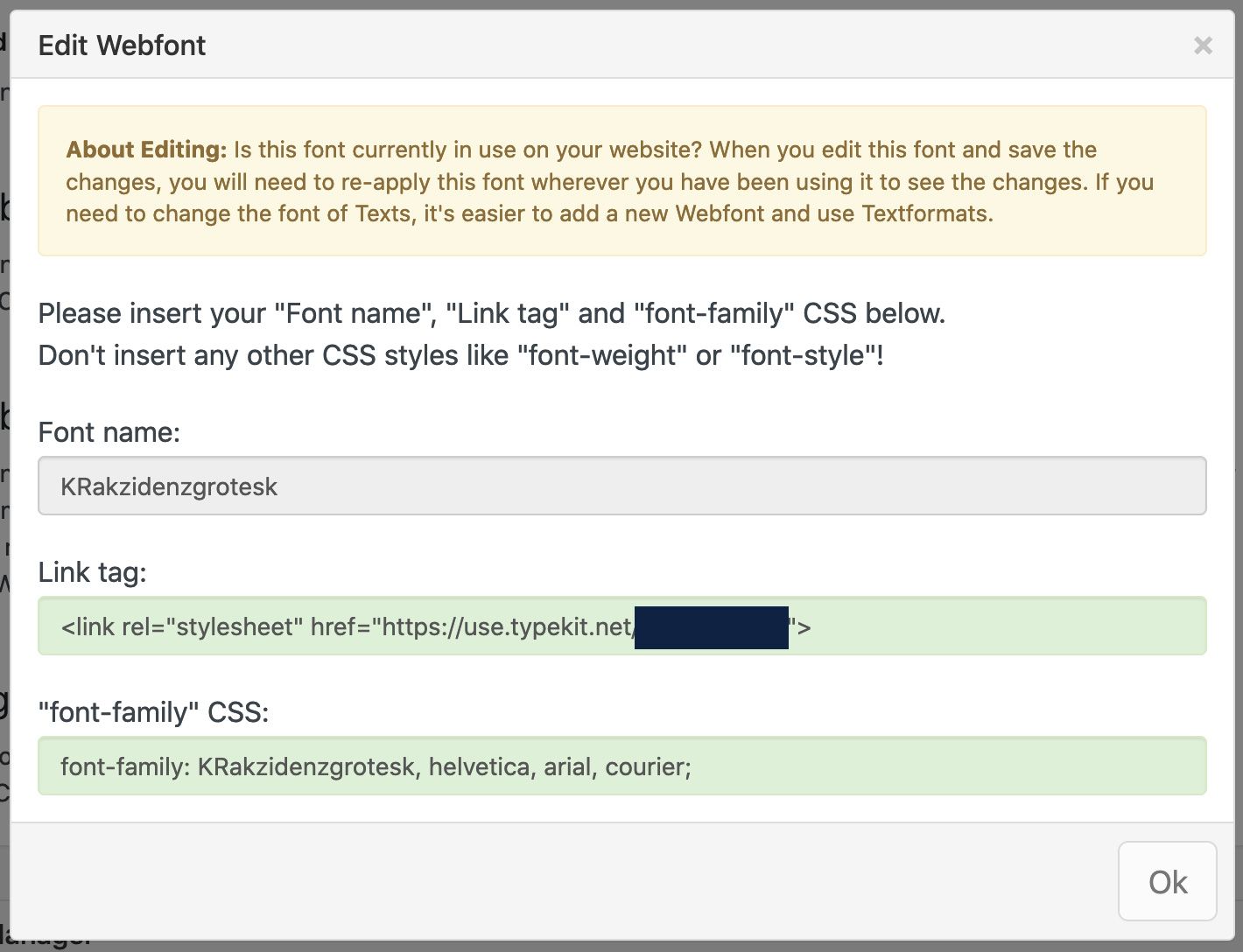Click the "Link tag:" label
The width and height of the screenshot is (1243, 952).
[x=92, y=572]
